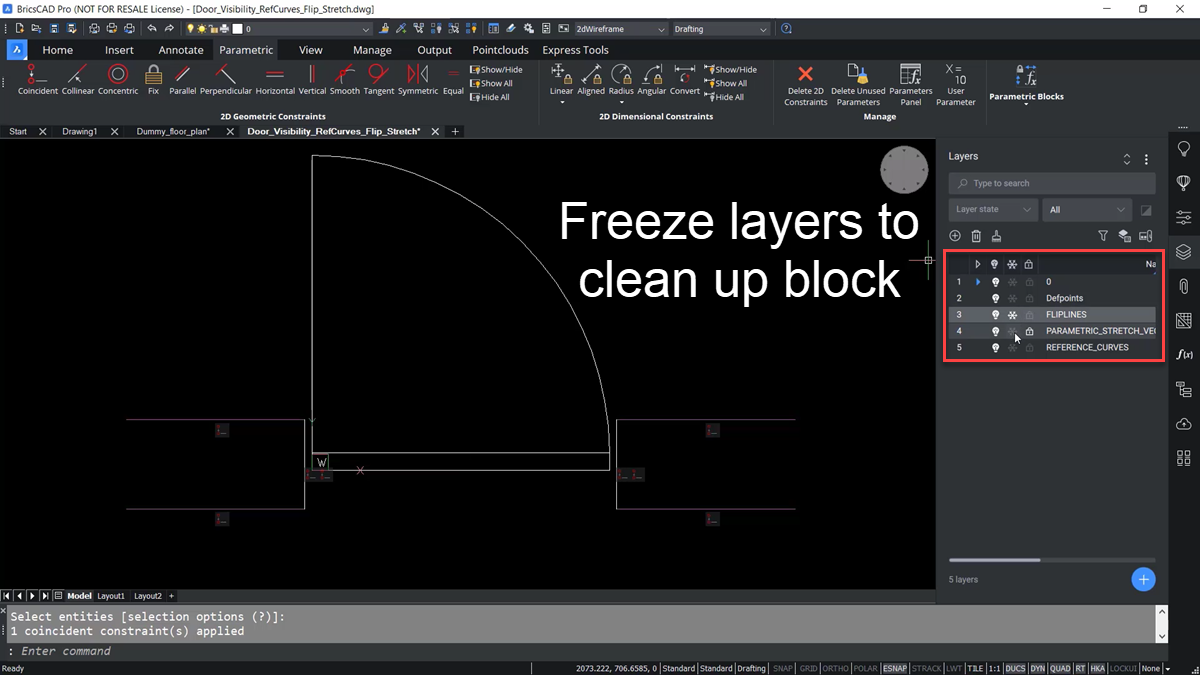Image resolution: width=1200 pixels, height=675 pixels.
Task: Add an Aligned dimensional constraint
Action: 591,79
